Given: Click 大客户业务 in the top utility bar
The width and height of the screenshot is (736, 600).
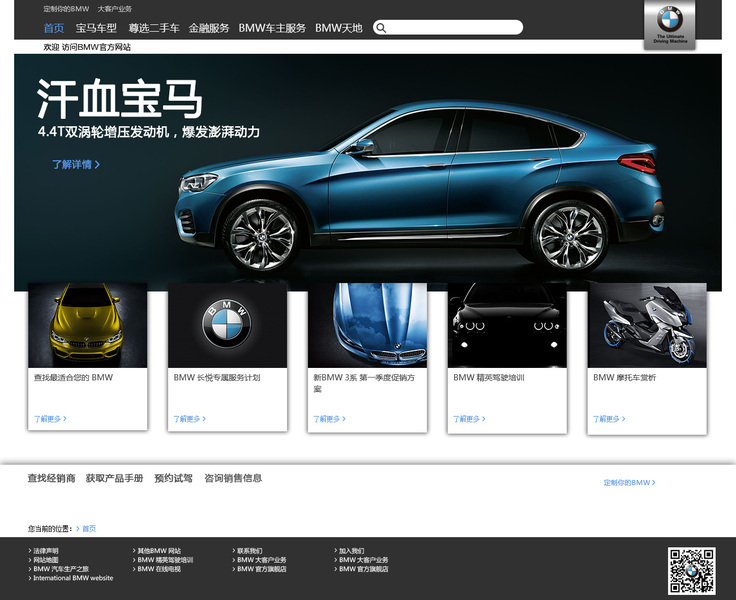Looking at the screenshot, I should click(x=115, y=9).
